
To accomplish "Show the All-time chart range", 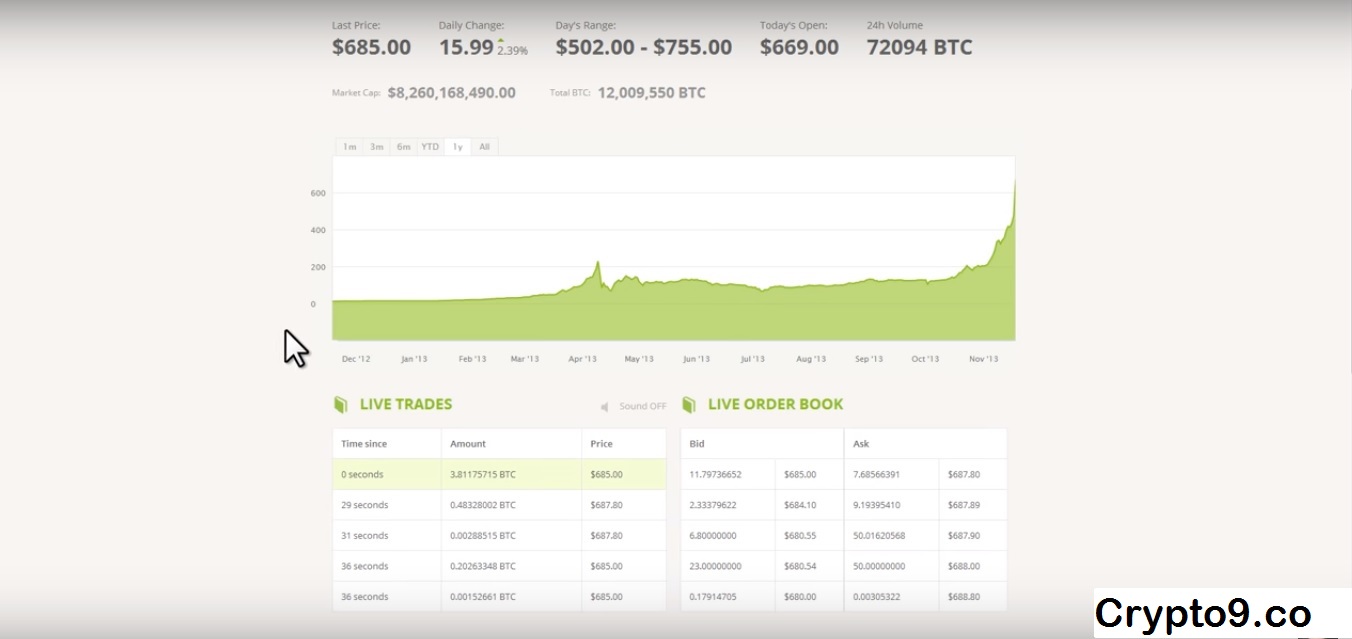I will (484, 147).
